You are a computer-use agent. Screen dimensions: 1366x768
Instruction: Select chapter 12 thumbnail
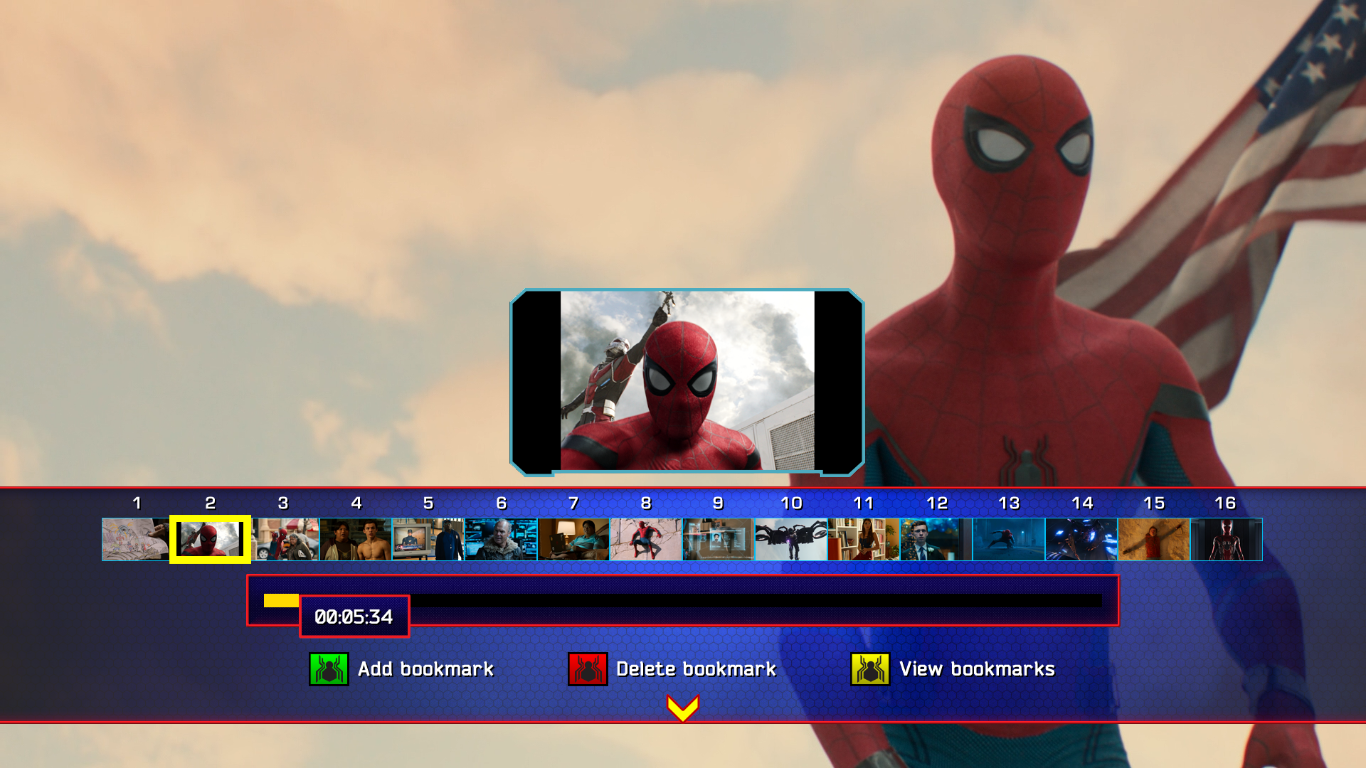coord(936,539)
